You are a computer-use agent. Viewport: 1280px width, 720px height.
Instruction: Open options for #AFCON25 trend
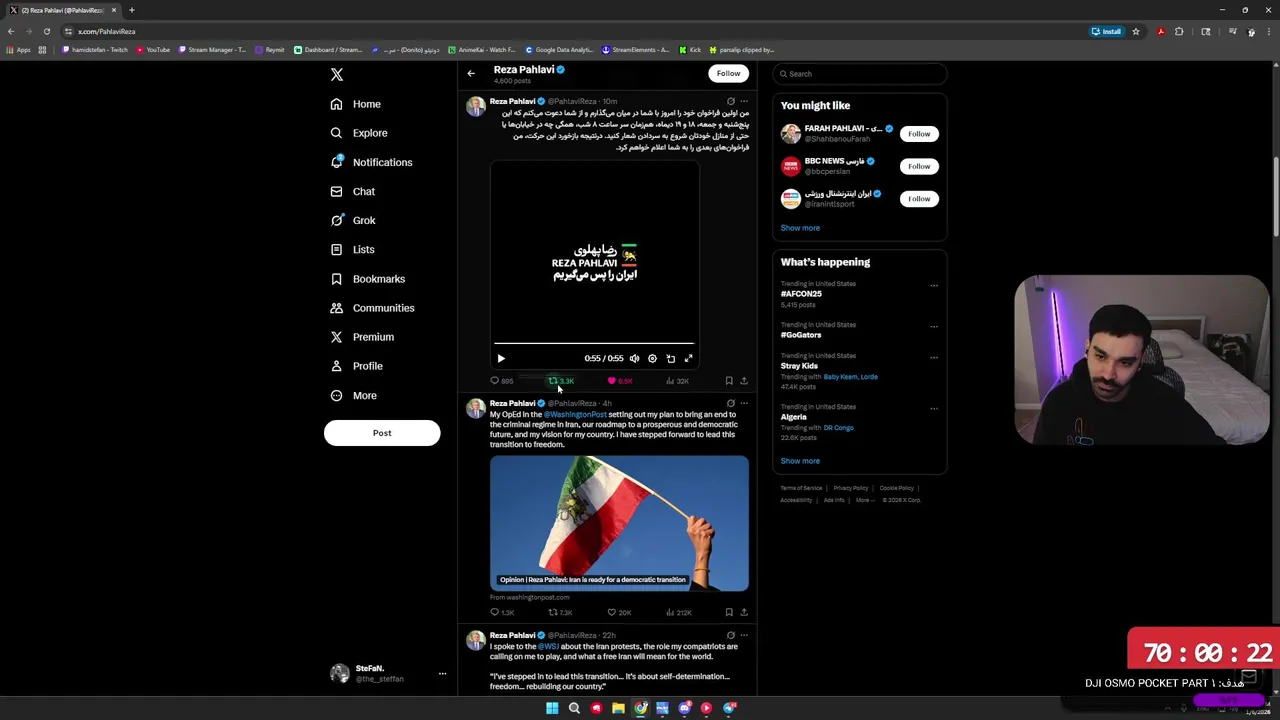tap(934, 286)
